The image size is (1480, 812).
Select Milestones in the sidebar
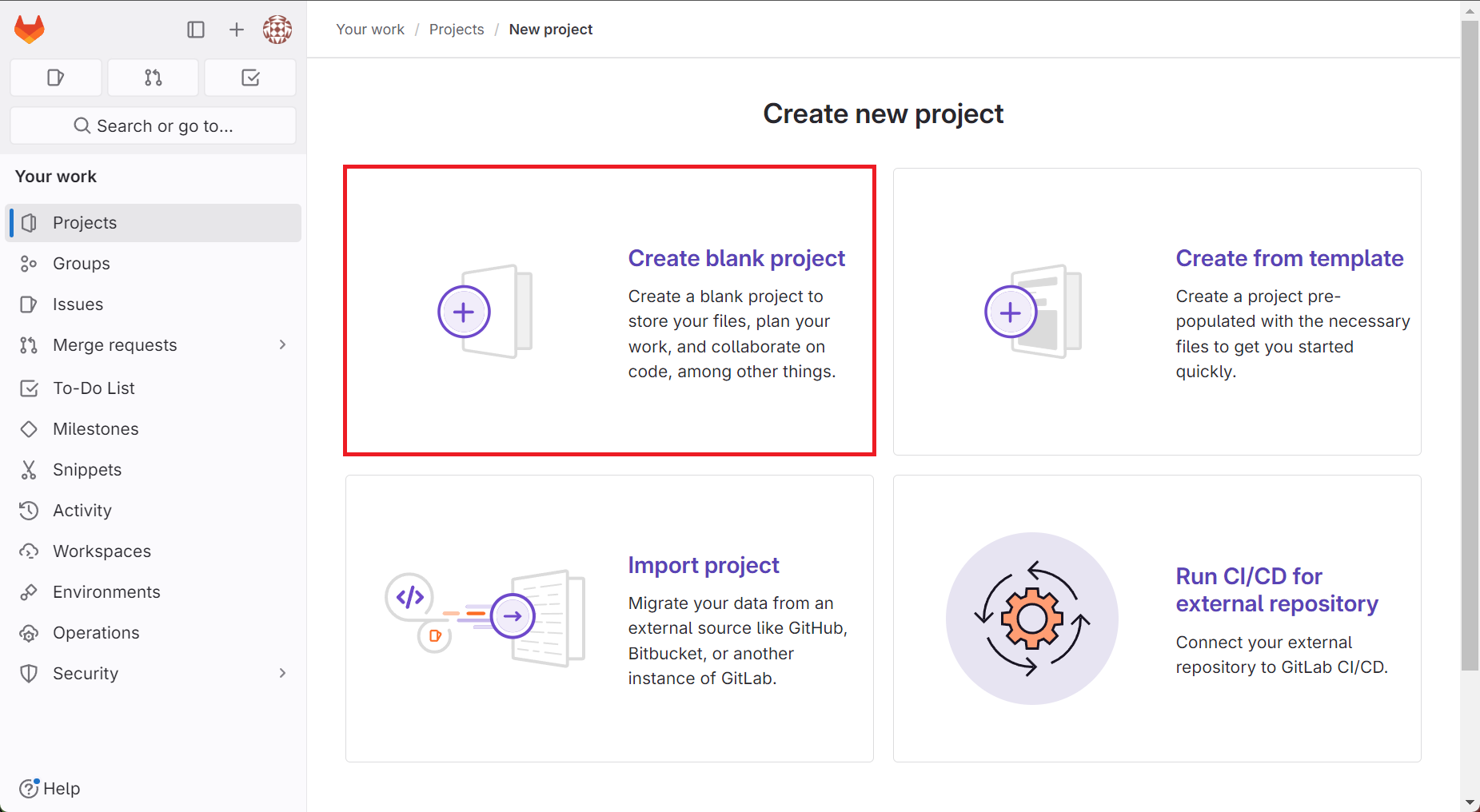94,428
